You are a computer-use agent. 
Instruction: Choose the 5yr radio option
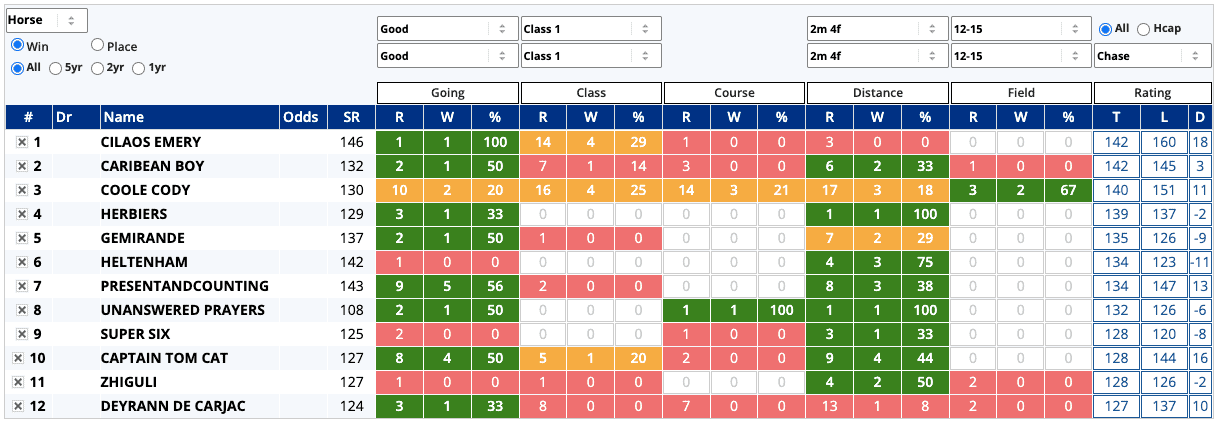click(56, 68)
